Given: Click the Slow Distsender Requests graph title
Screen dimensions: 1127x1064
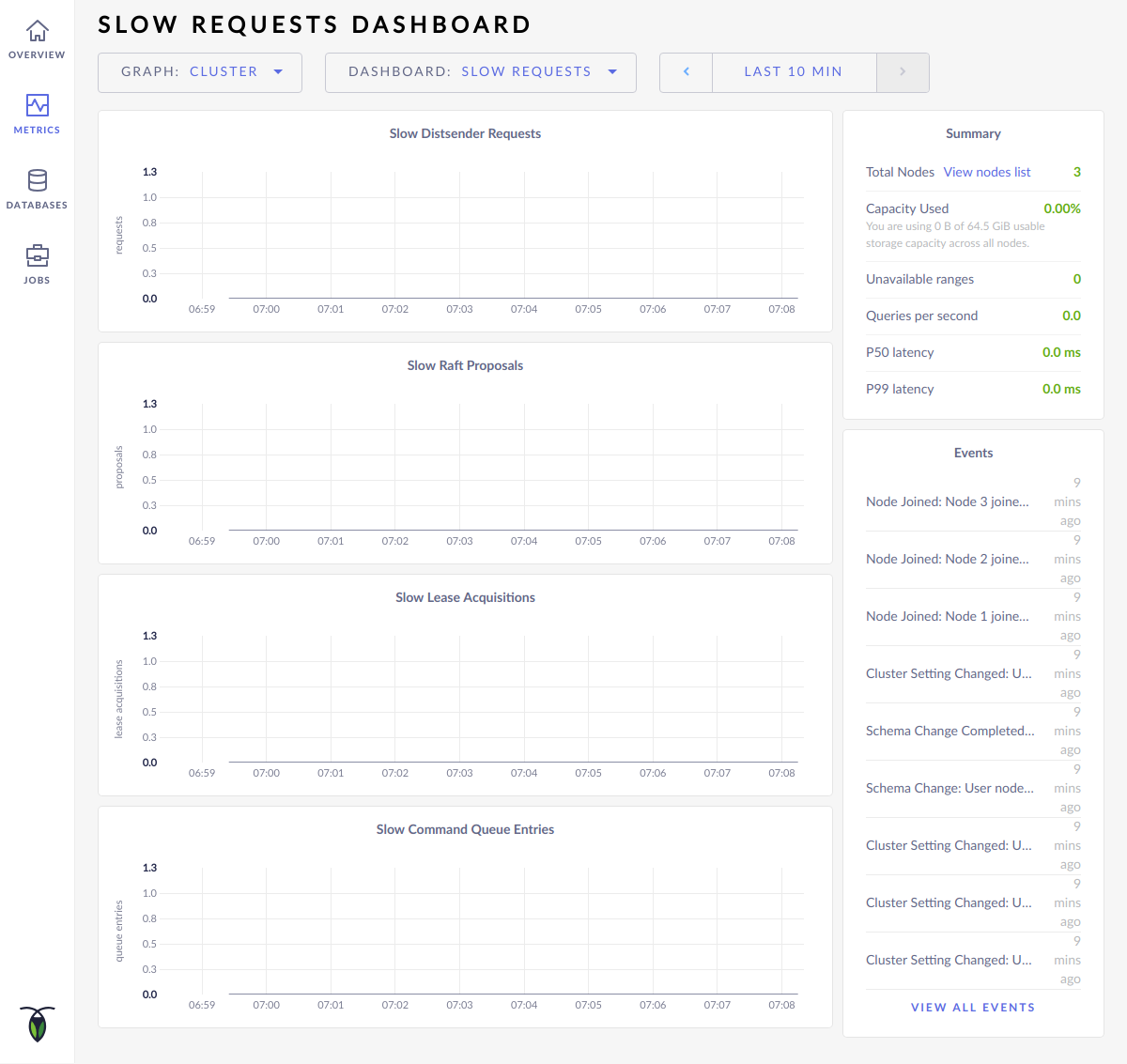Looking at the screenshot, I should point(465,133).
